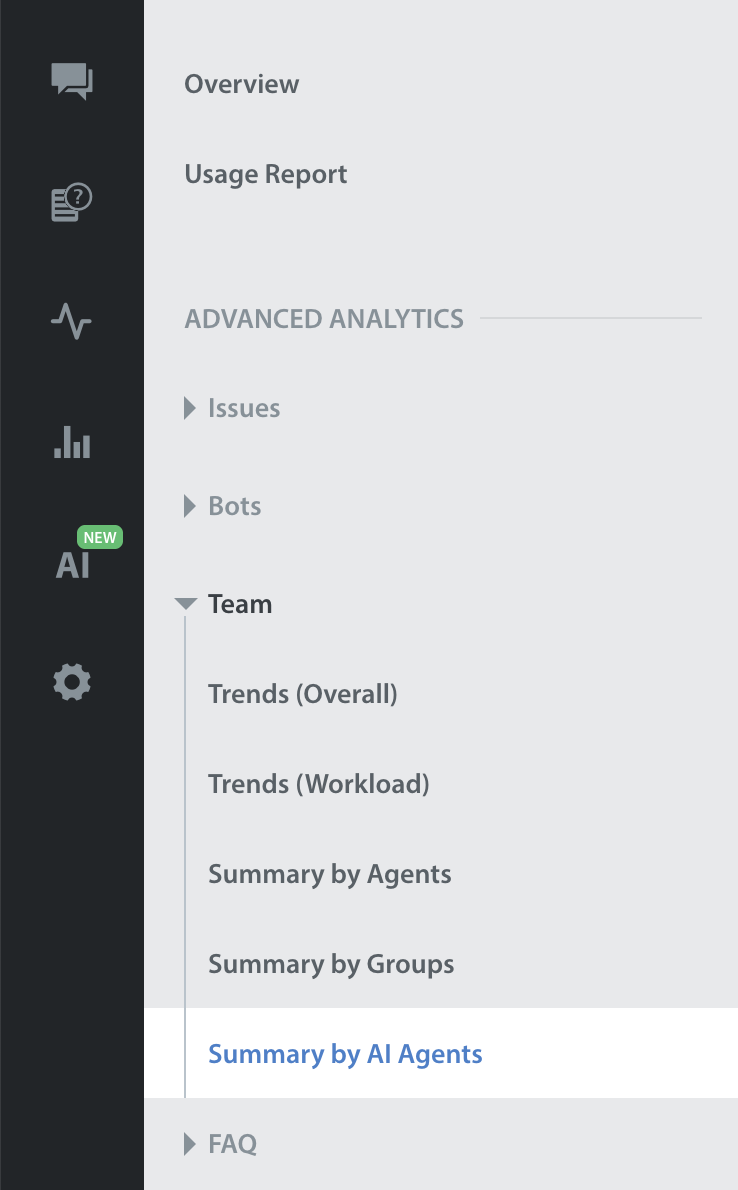Open the chat conversations icon in sidebar
The image size is (738, 1190).
pos(72,80)
